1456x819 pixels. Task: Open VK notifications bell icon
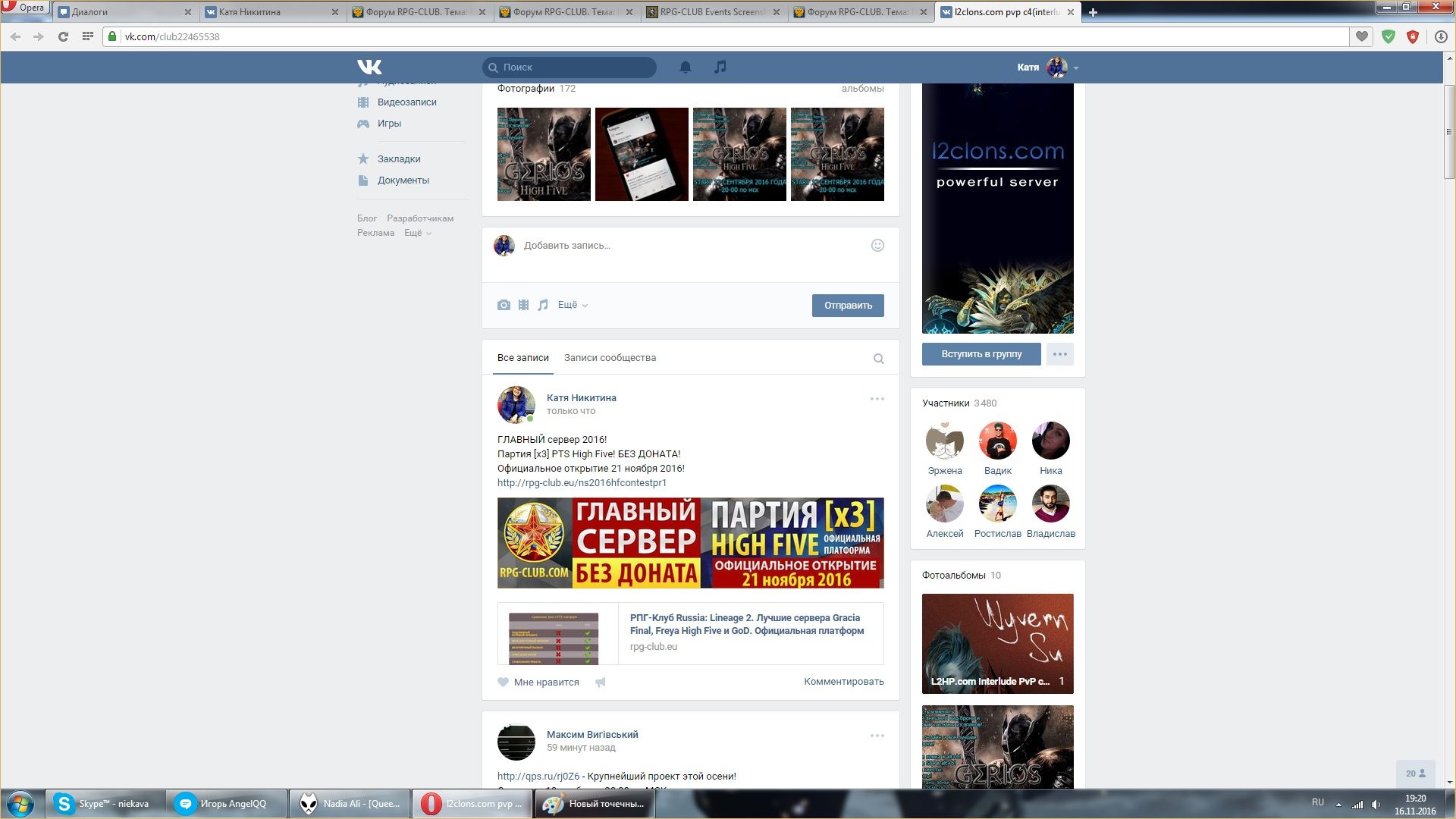tap(685, 67)
